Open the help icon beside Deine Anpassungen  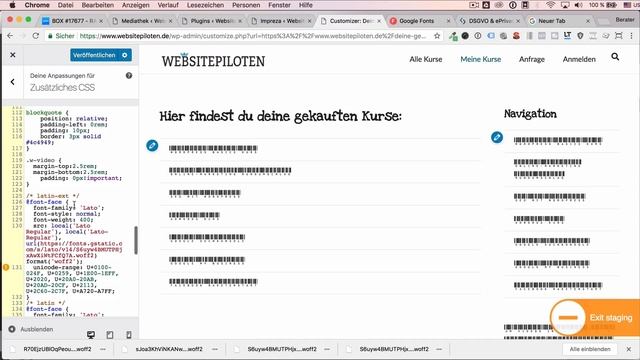pyautogui.click(x=129, y=76)
